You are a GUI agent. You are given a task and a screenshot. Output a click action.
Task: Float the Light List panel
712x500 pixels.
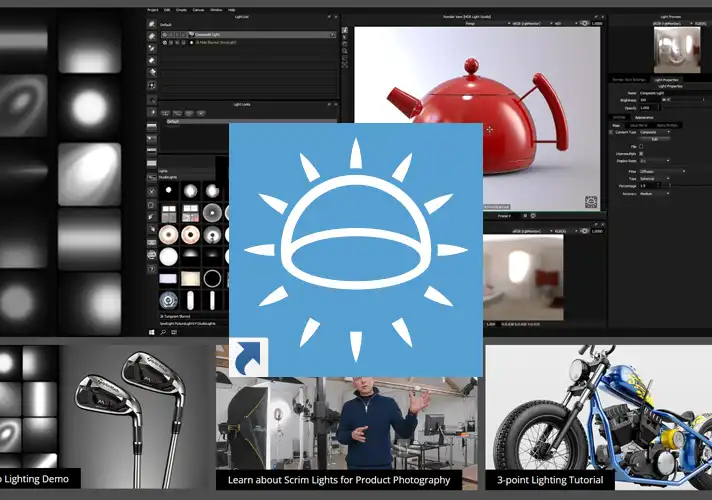(329, 17)
